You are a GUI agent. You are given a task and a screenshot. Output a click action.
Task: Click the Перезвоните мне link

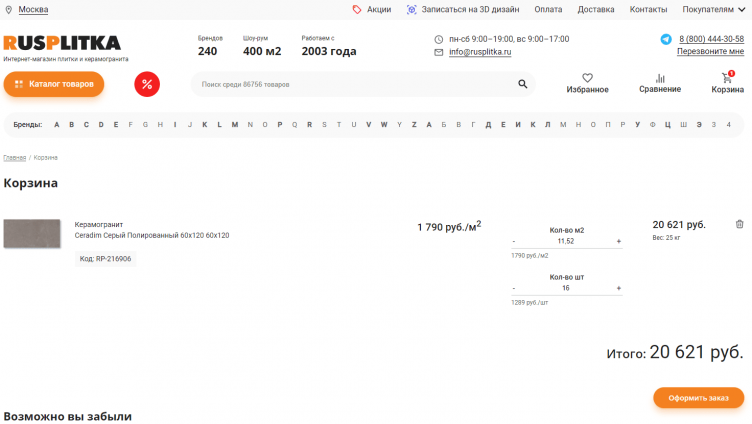pos(710,51)
